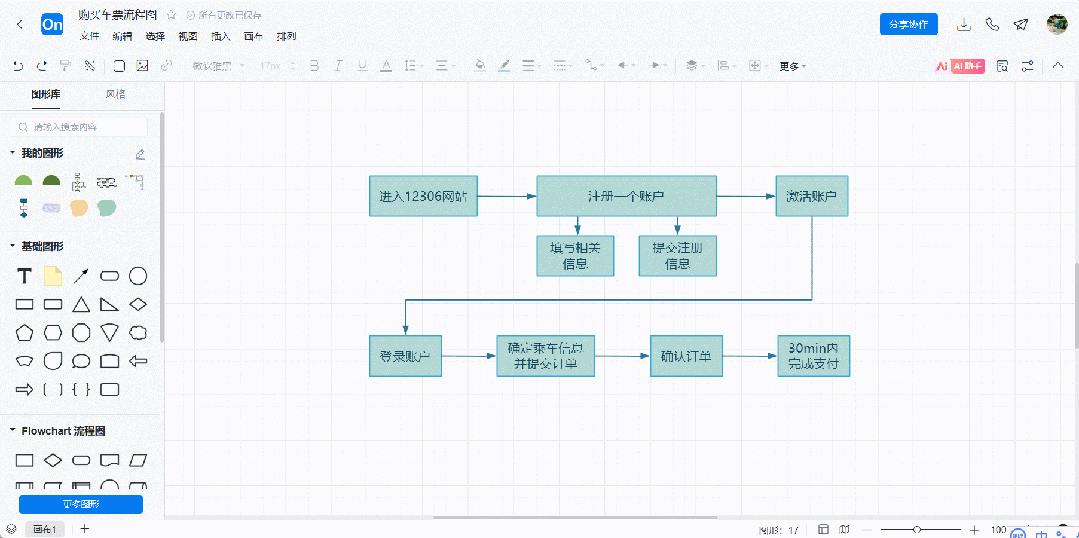Add a new canvas page with plus
The width and height of the screenshot is (1079, 538).
click(x=85, y=528)
